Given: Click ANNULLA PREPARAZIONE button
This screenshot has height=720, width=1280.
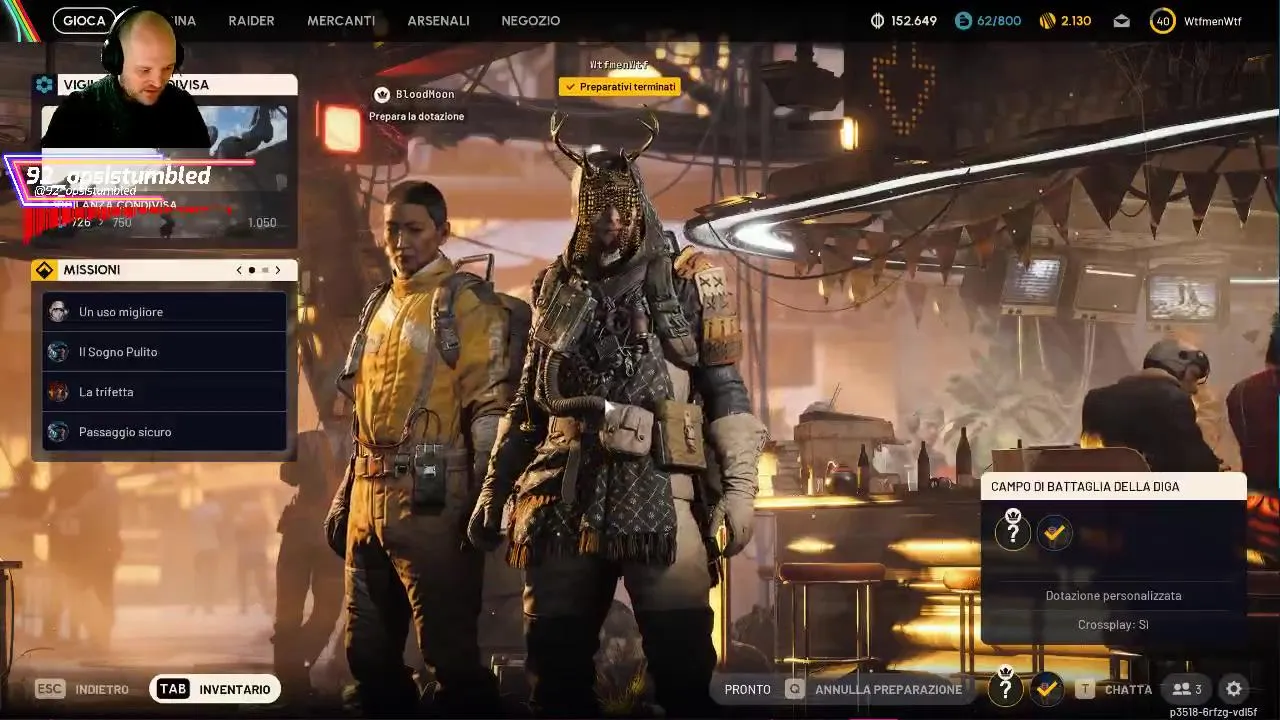Looking at the screenshot, I should (x=888, y=689).
